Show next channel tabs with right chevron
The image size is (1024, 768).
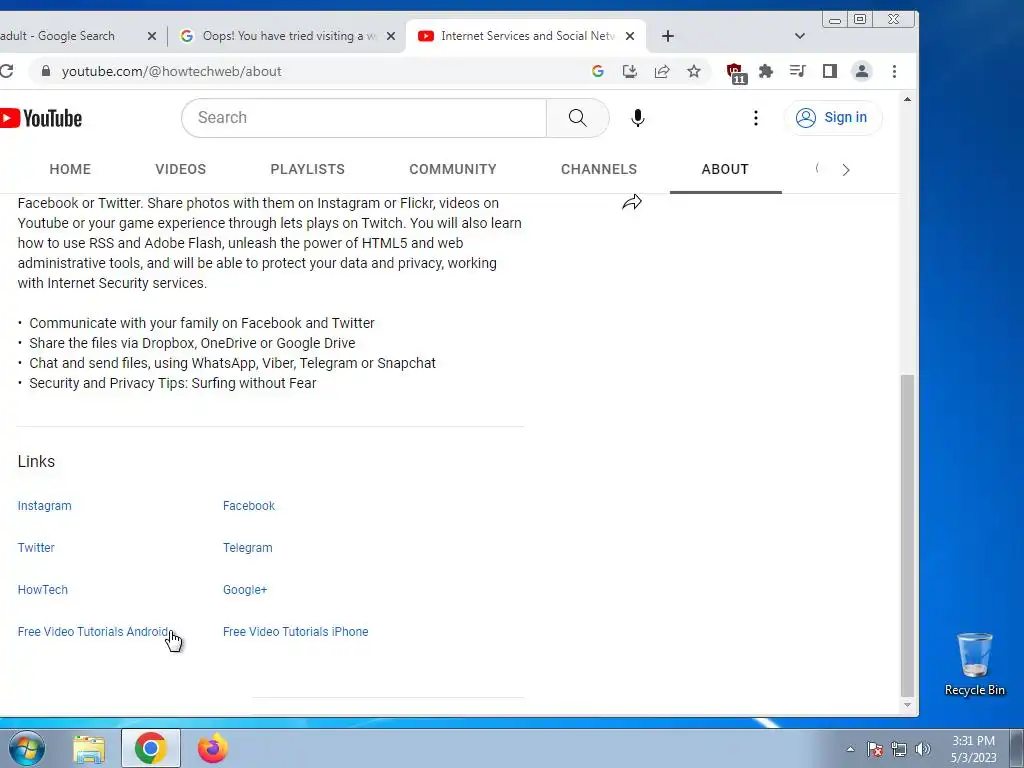tap(846, 170)
